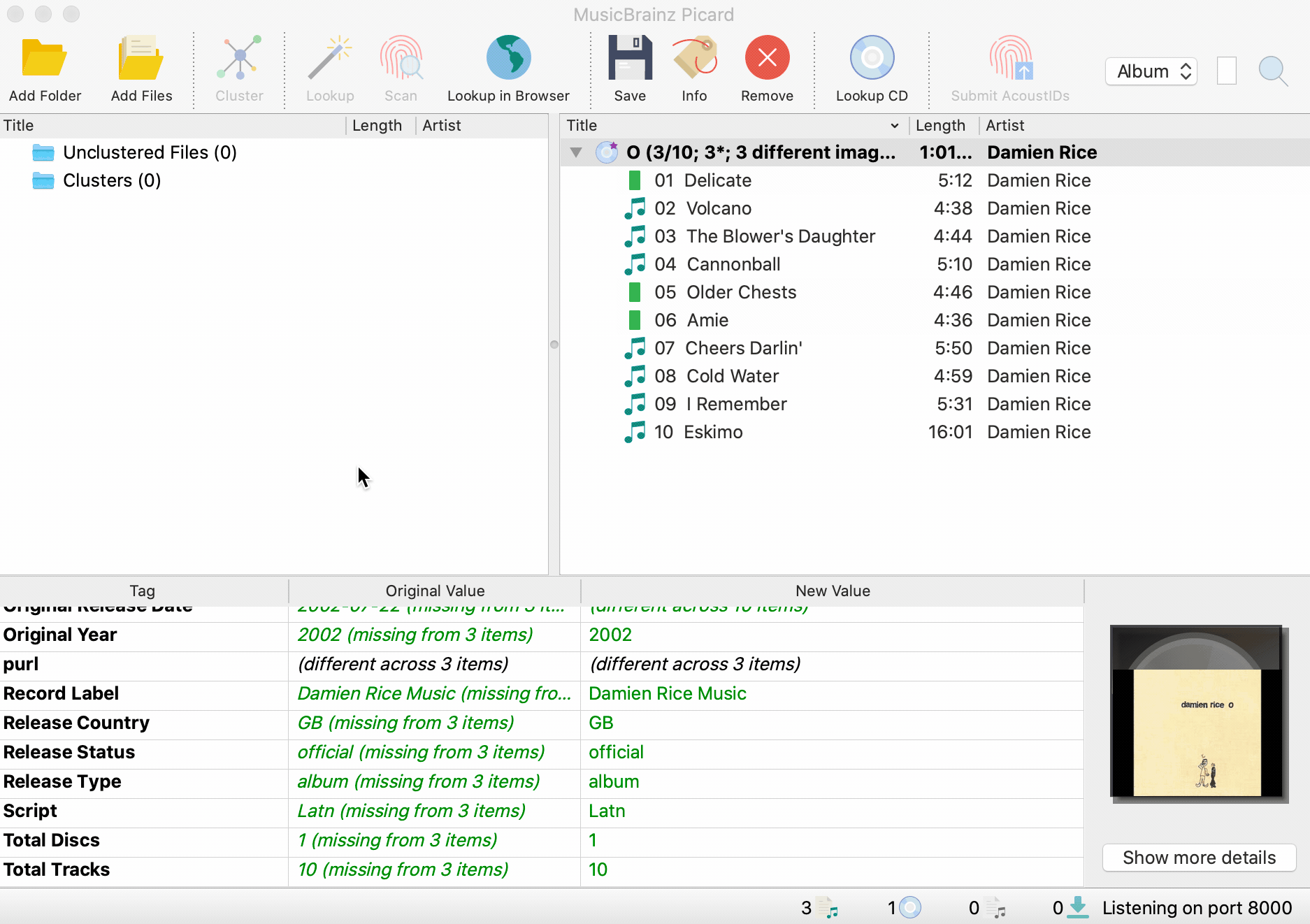Click the Add Files icon
Screen dimensions: 1310x924
tap(141, 59)
